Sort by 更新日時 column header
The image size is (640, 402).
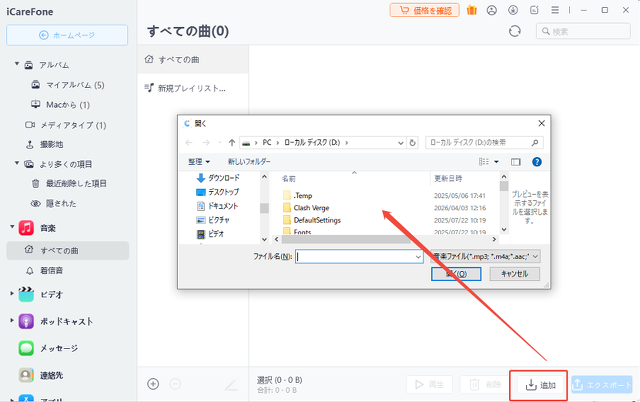[x=448, y=178]
